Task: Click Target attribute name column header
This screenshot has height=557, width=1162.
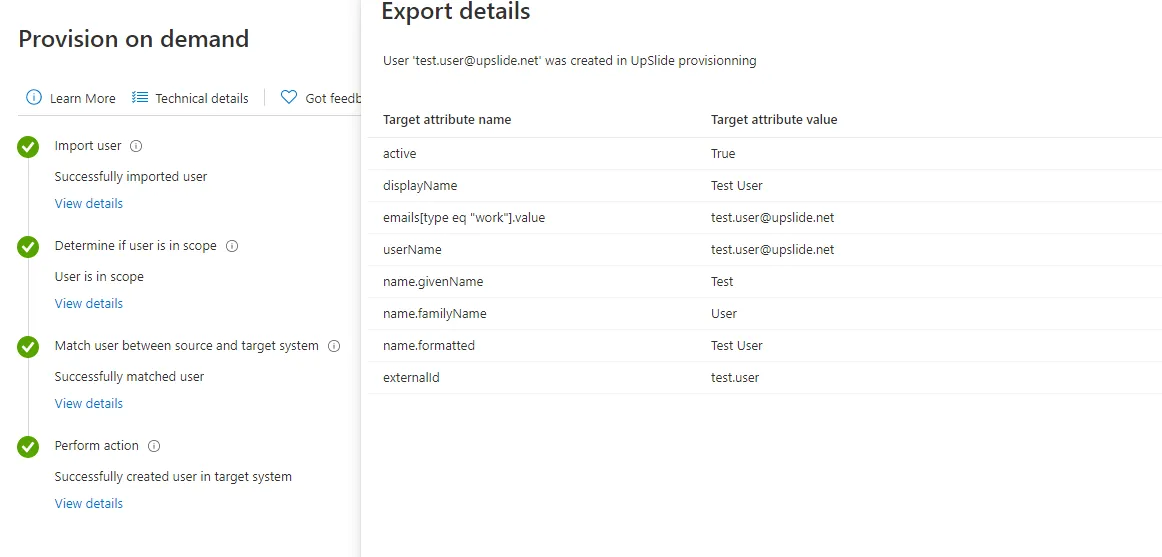Action: tap(447, 119)
